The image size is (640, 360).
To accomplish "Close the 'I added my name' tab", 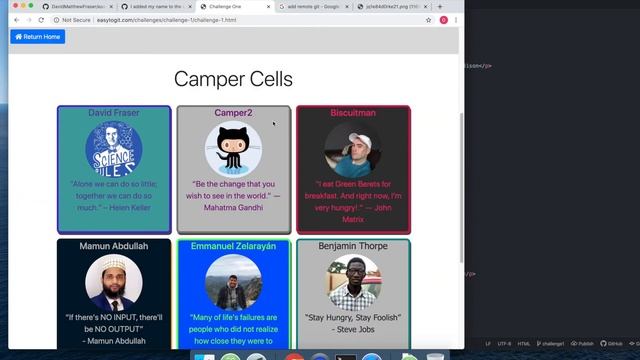I will (190, 7).
